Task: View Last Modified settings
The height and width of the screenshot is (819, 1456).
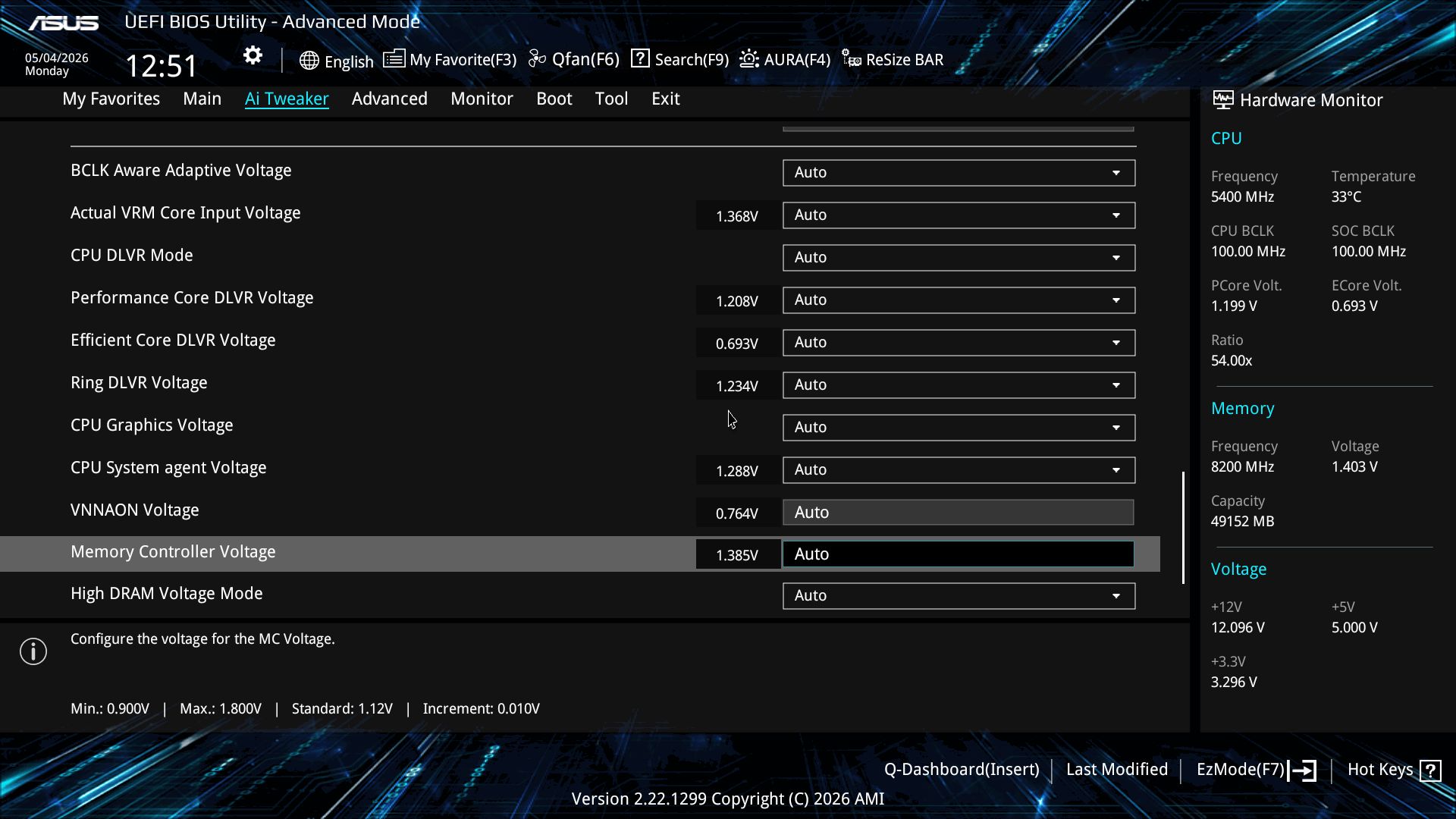Action: [1117, 770]
